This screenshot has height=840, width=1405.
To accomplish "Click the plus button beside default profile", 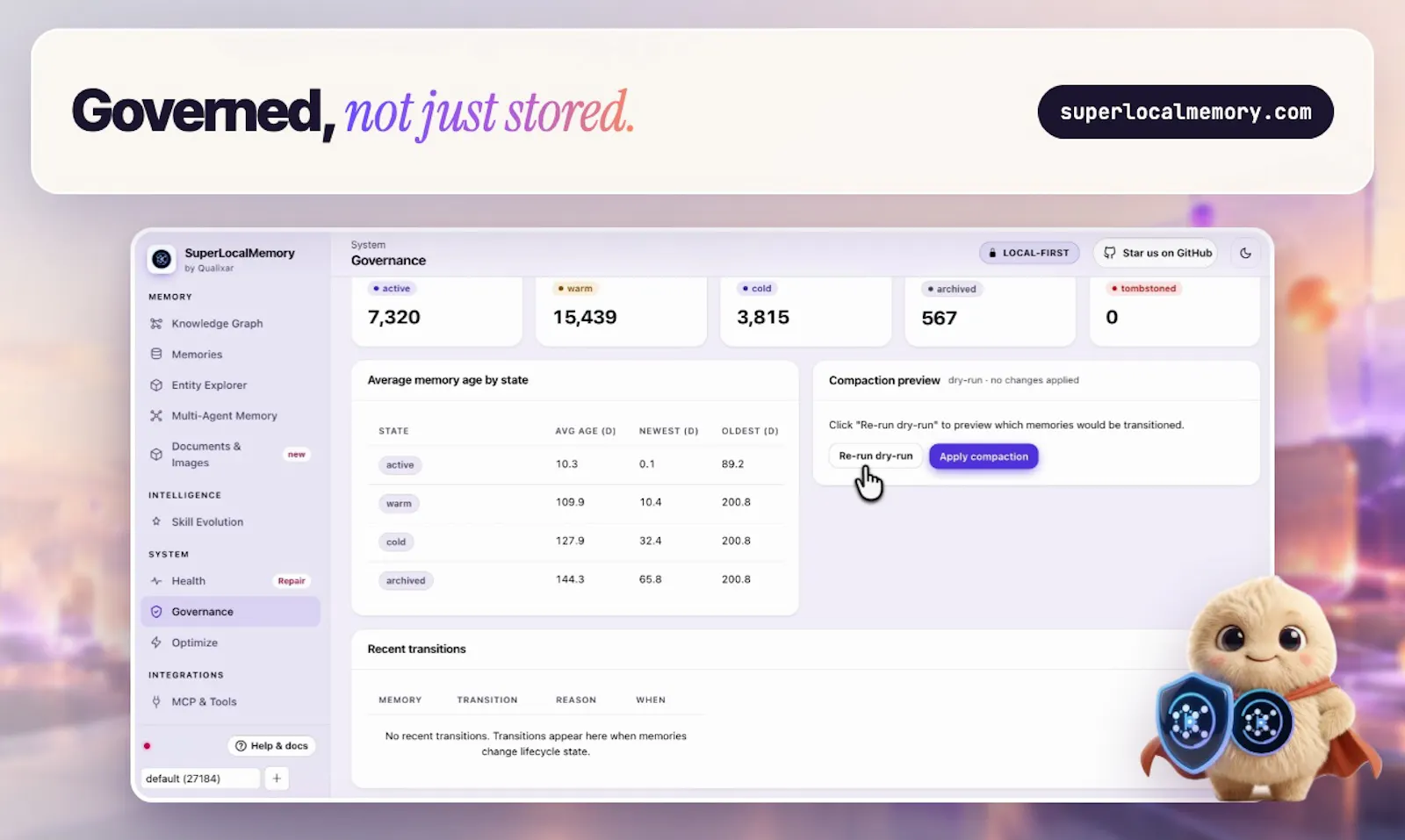I will tap(277, 779).
